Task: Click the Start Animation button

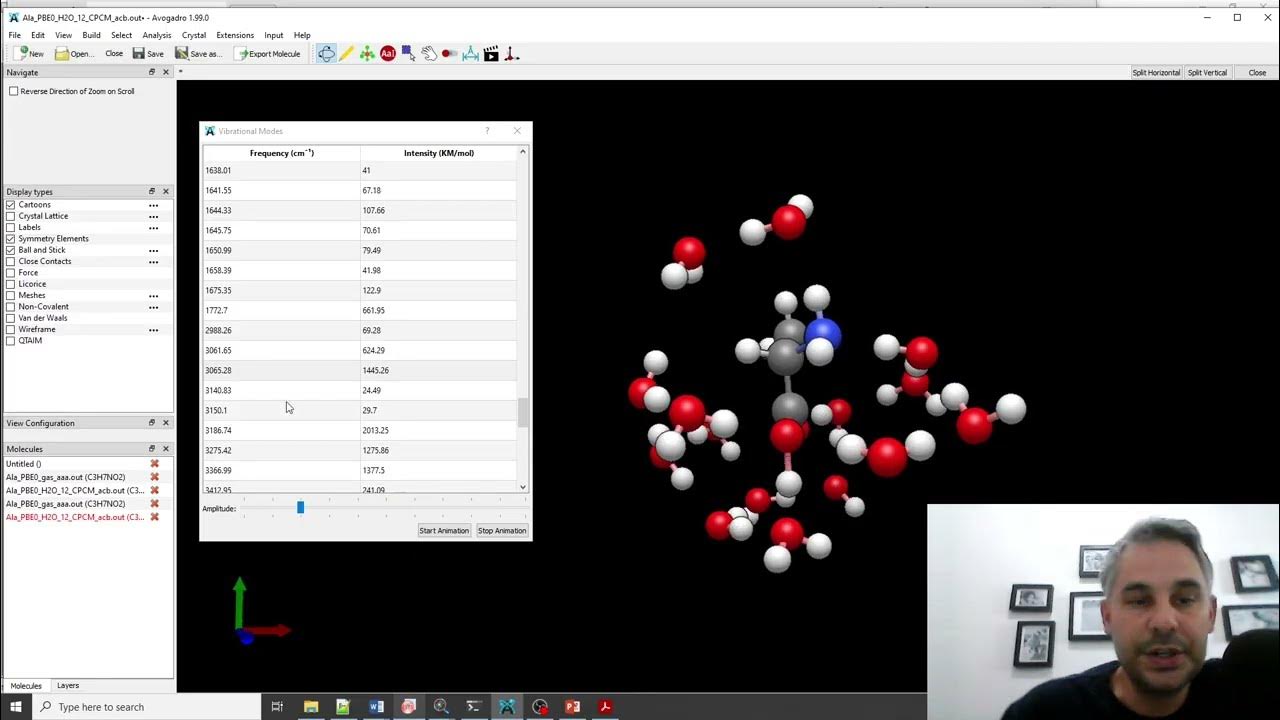Action: click(443, 530)
